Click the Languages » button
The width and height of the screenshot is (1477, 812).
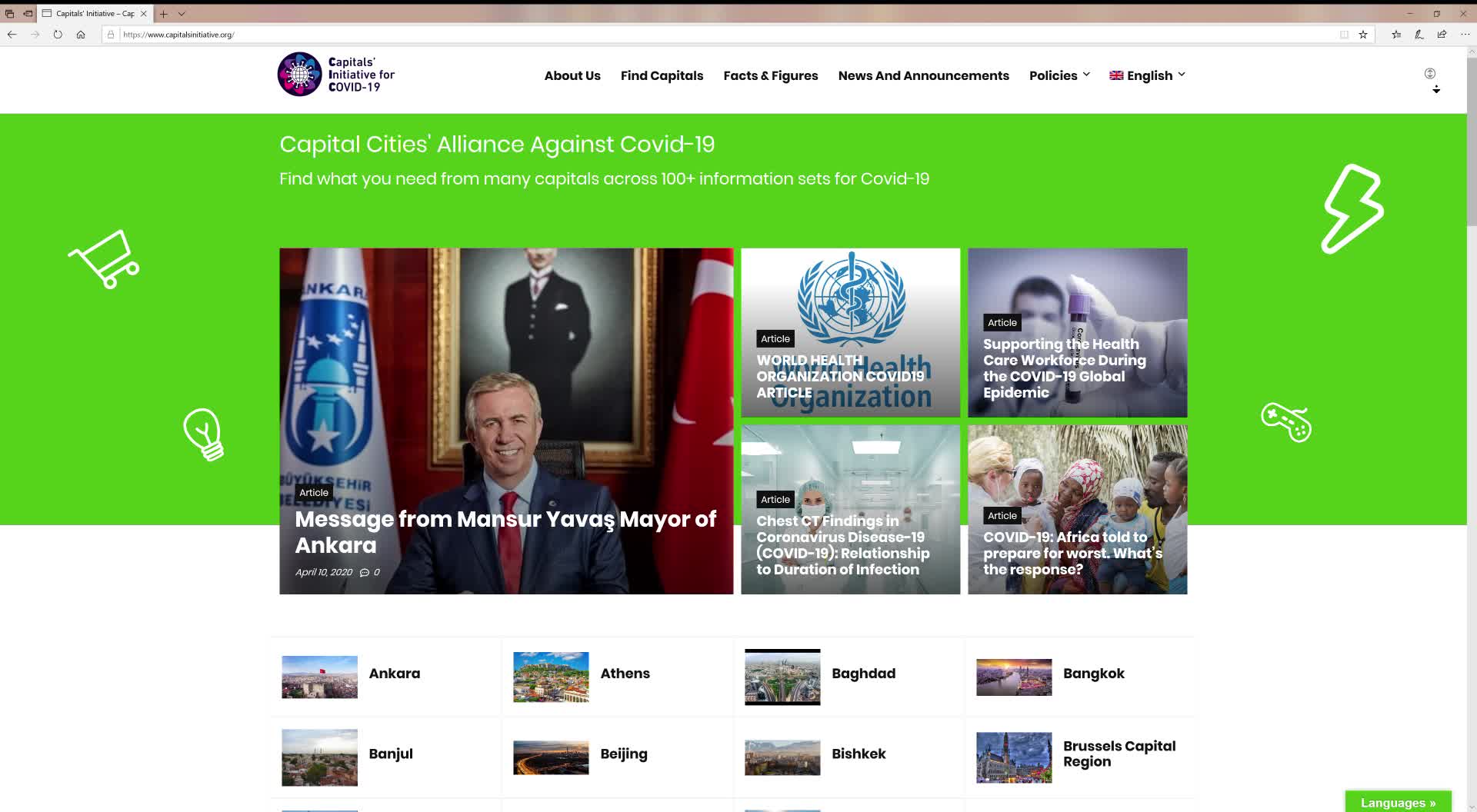tap(1398, 802)
